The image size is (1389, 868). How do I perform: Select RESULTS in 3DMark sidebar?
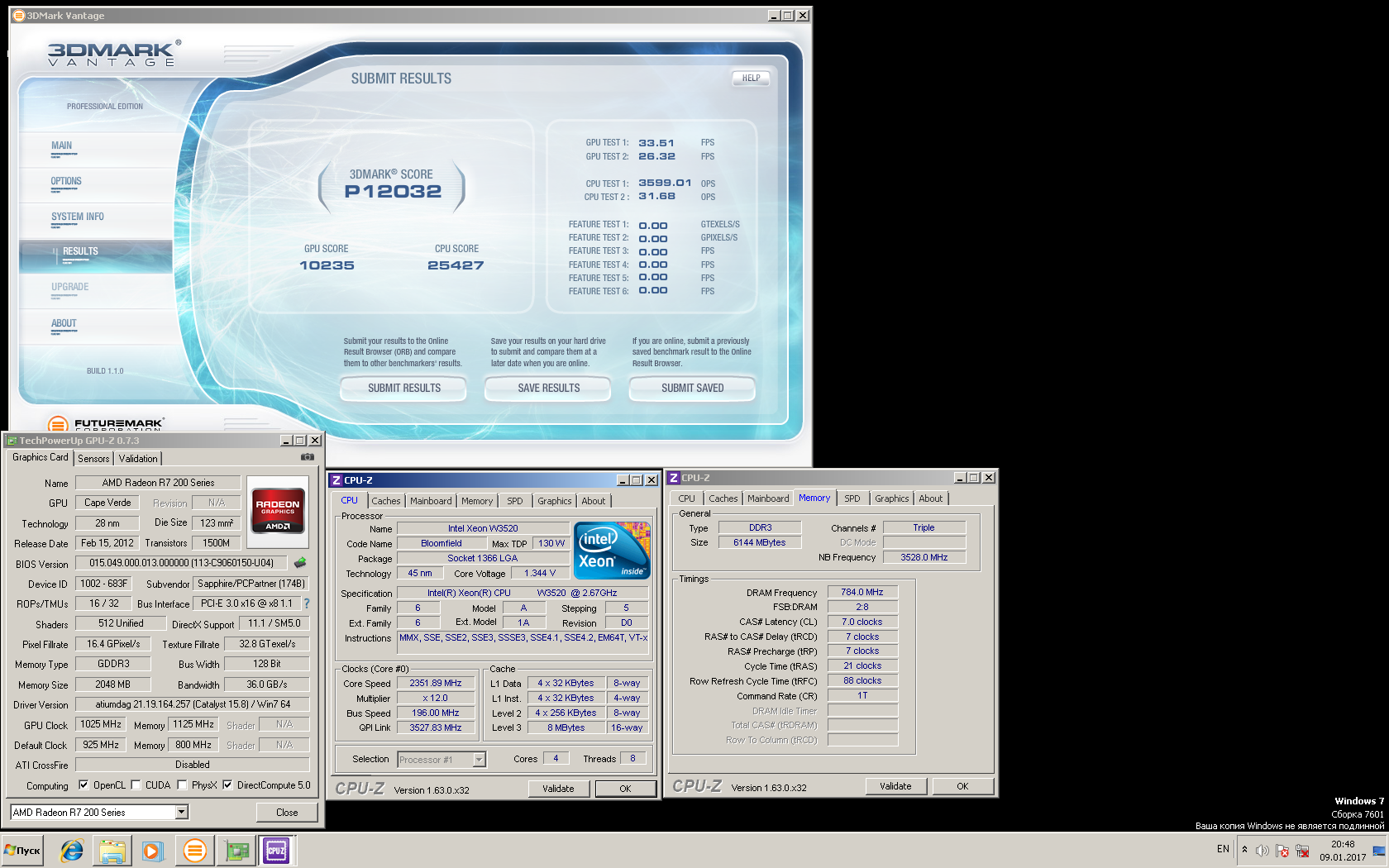point(80,251)
